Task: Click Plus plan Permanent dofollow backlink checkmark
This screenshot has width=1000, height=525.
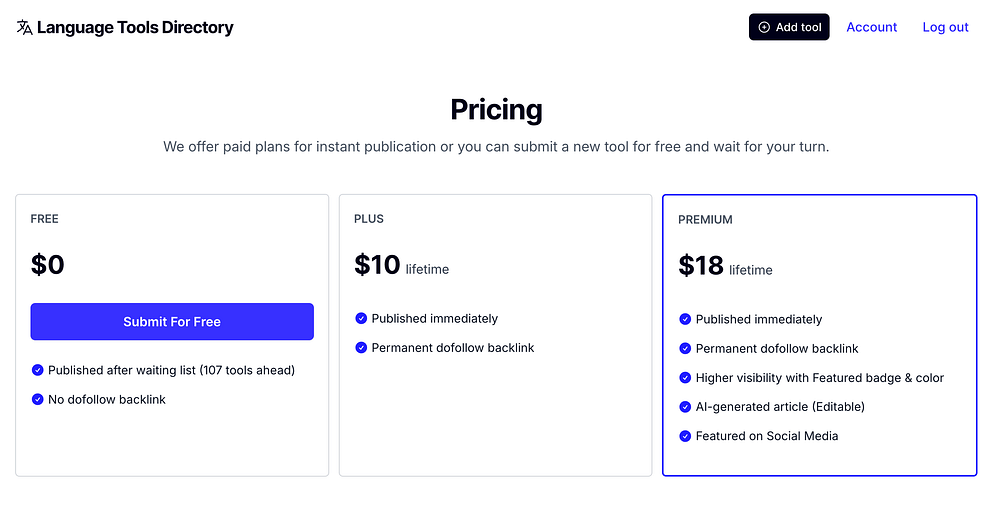Action: pyautogui.click(x=361, y=347)
